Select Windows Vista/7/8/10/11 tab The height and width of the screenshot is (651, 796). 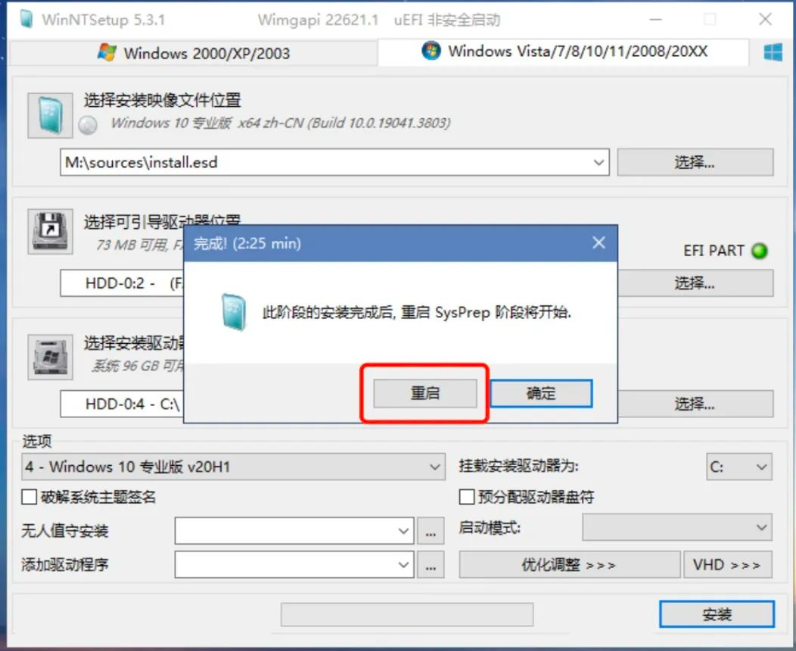click(563, 52)
